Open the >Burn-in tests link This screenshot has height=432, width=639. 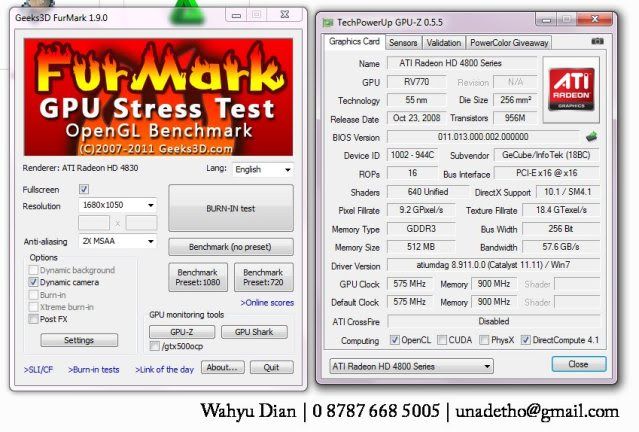[x=94, y=370]
